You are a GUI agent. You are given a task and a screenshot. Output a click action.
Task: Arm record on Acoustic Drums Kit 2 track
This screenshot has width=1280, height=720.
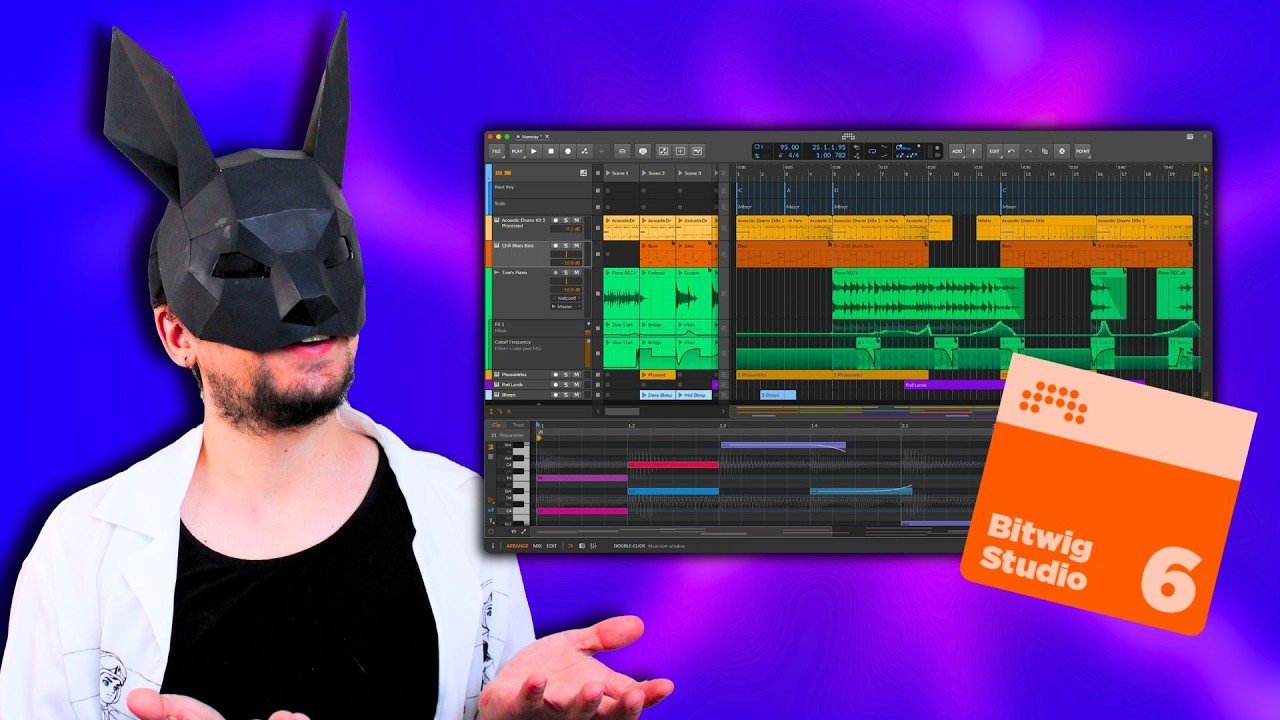click(x=555, y=220)
